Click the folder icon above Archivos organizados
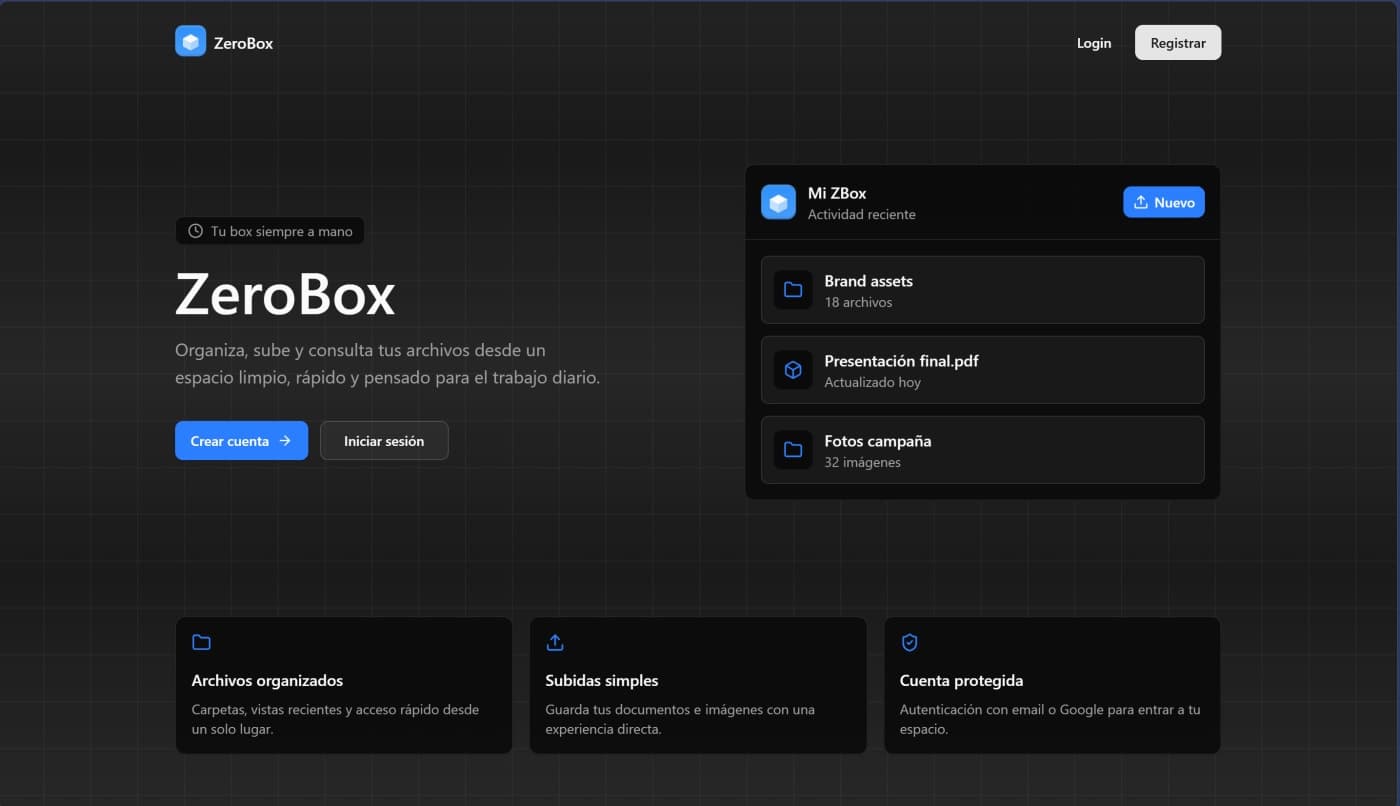 (202, 642)
